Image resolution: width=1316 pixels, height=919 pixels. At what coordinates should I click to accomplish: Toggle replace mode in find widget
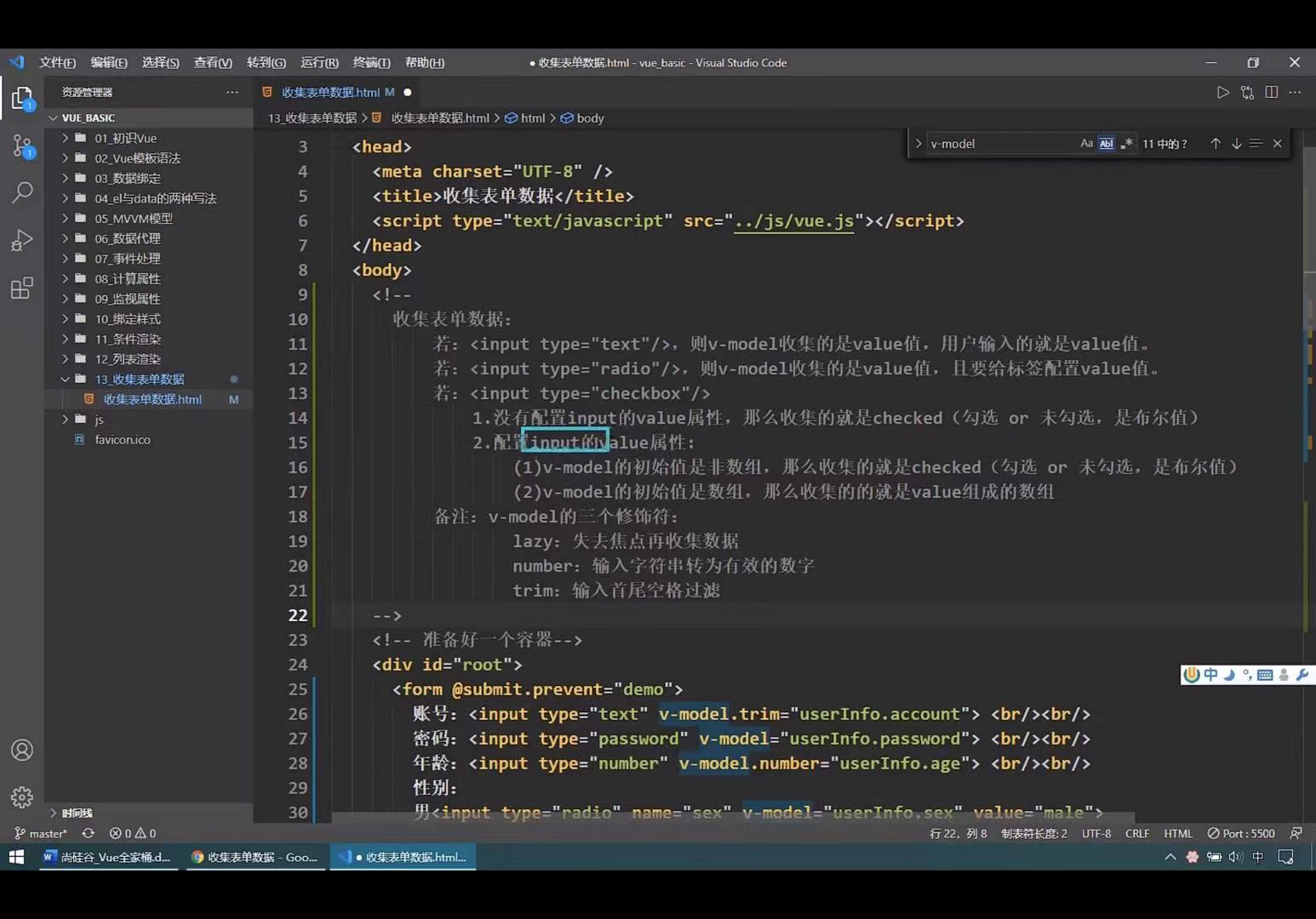[918, 144]
